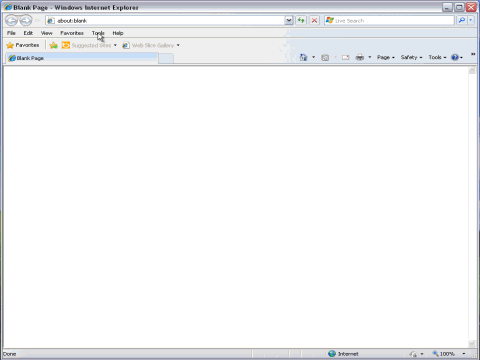Click the magnifier Search button

click(462, 21)
